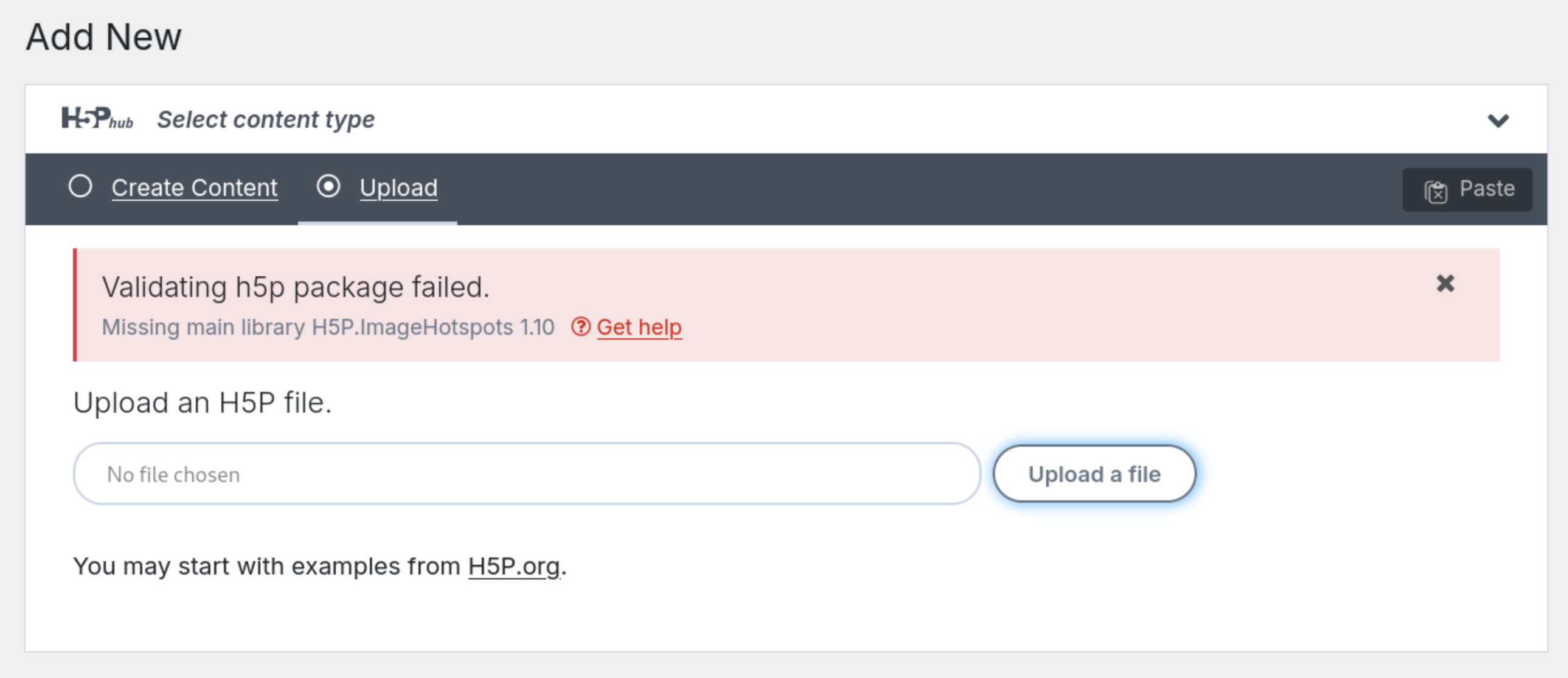This screenshot has width=1568, height=678.
Task: Open the Get help resource
Action: pos(639,327)
